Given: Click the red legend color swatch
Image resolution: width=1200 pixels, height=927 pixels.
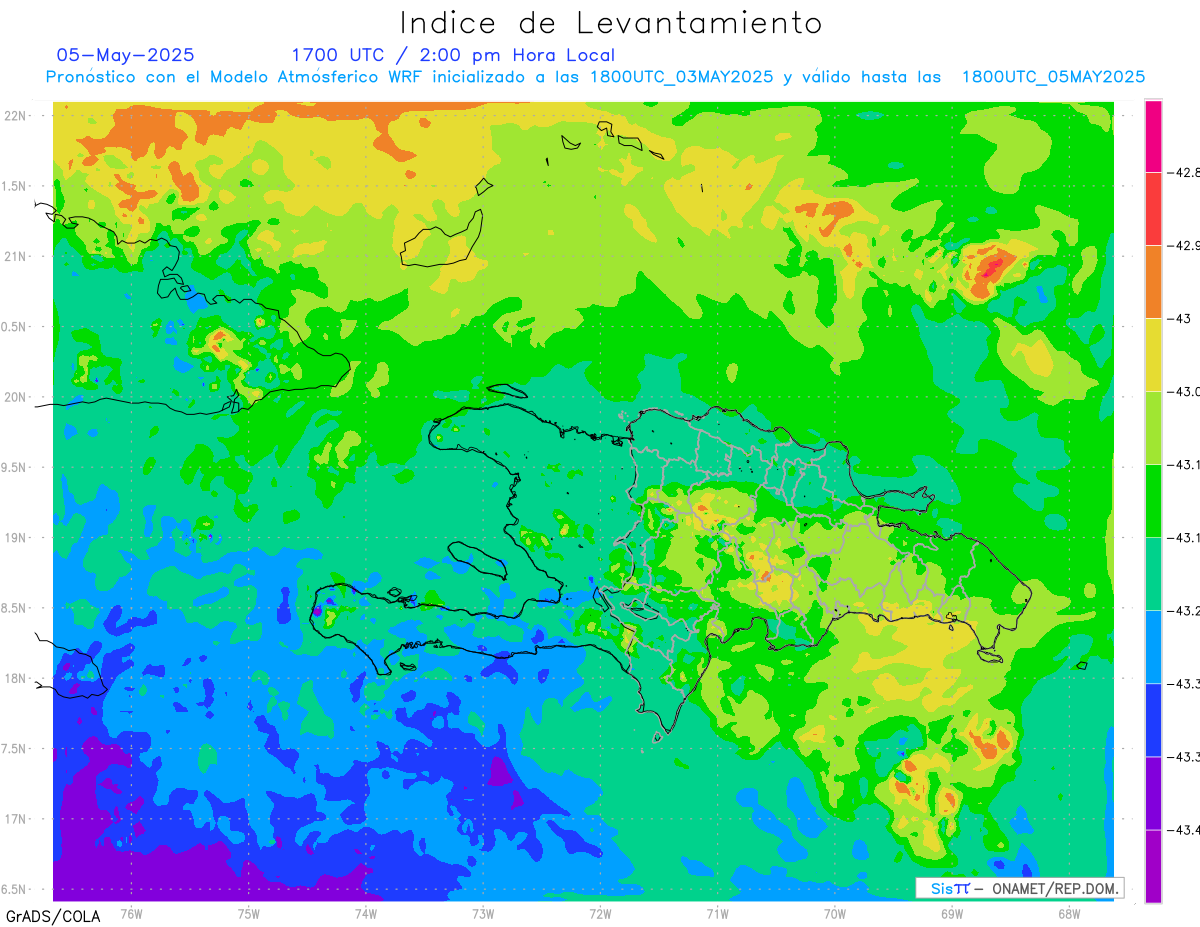Looking at the screenshot, I should click(1153, 209).
